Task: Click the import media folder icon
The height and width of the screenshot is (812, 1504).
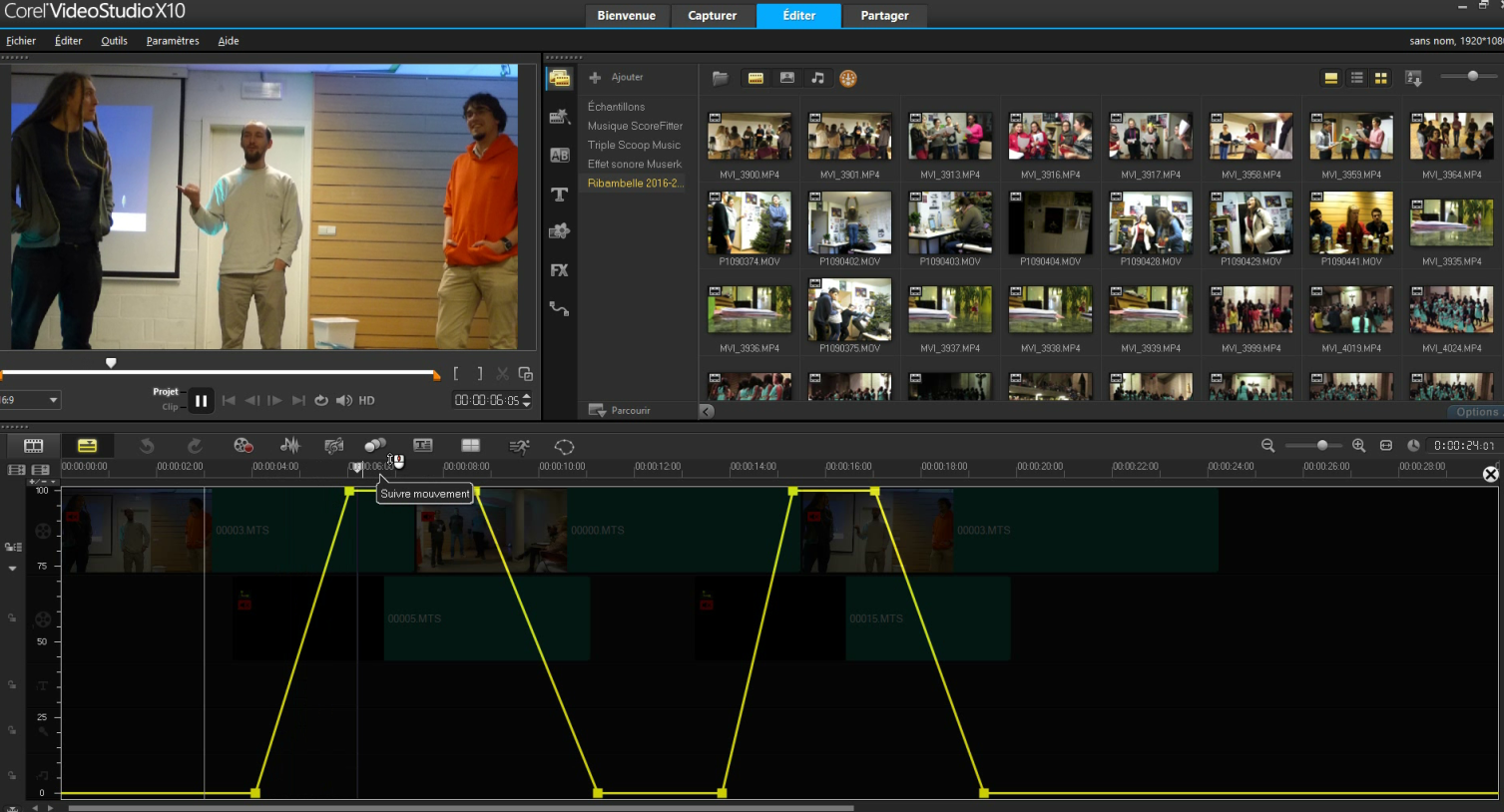Action: tap(721, 78)
